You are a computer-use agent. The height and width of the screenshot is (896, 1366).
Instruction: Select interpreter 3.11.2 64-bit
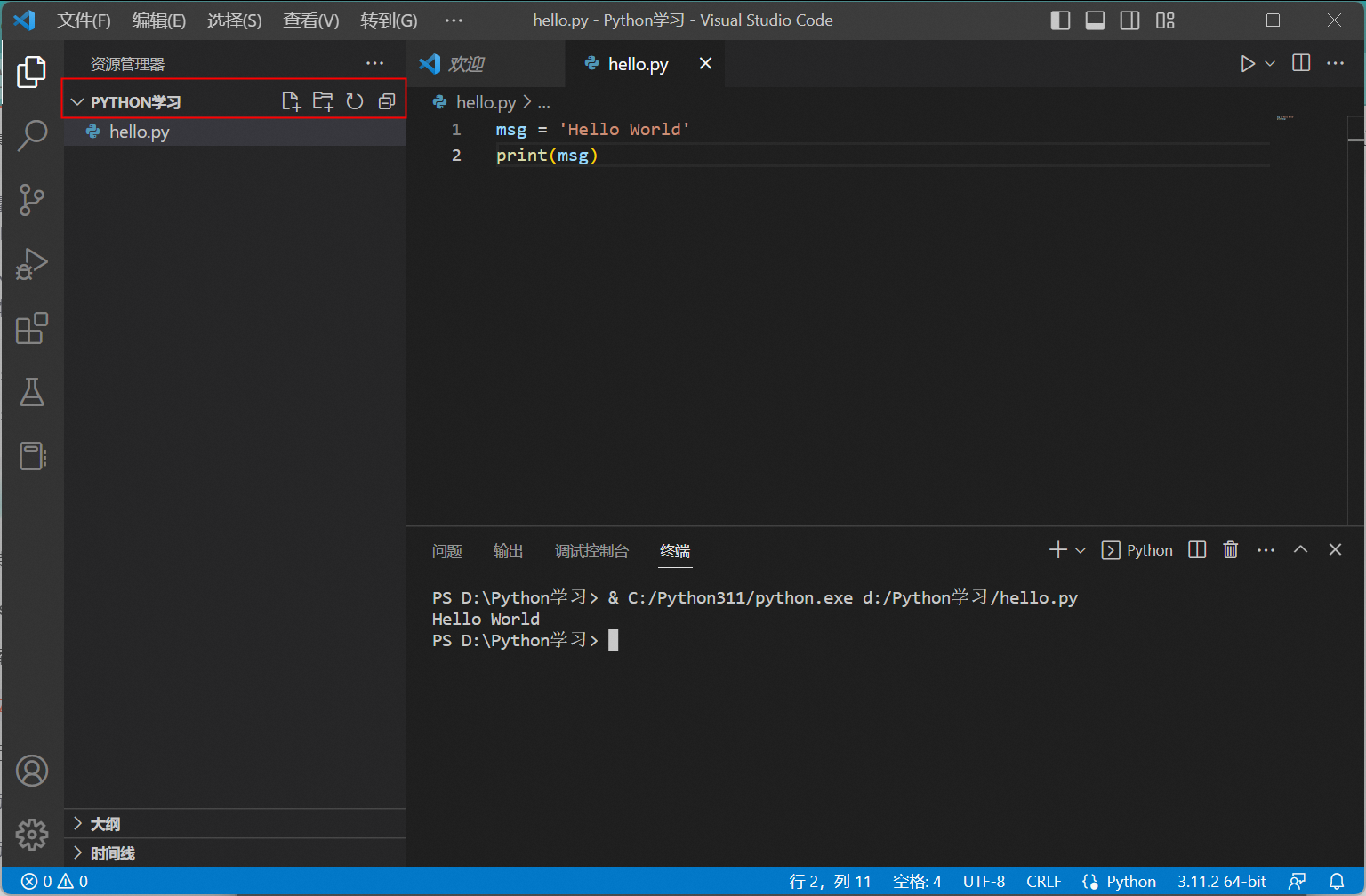(1222, 881)
